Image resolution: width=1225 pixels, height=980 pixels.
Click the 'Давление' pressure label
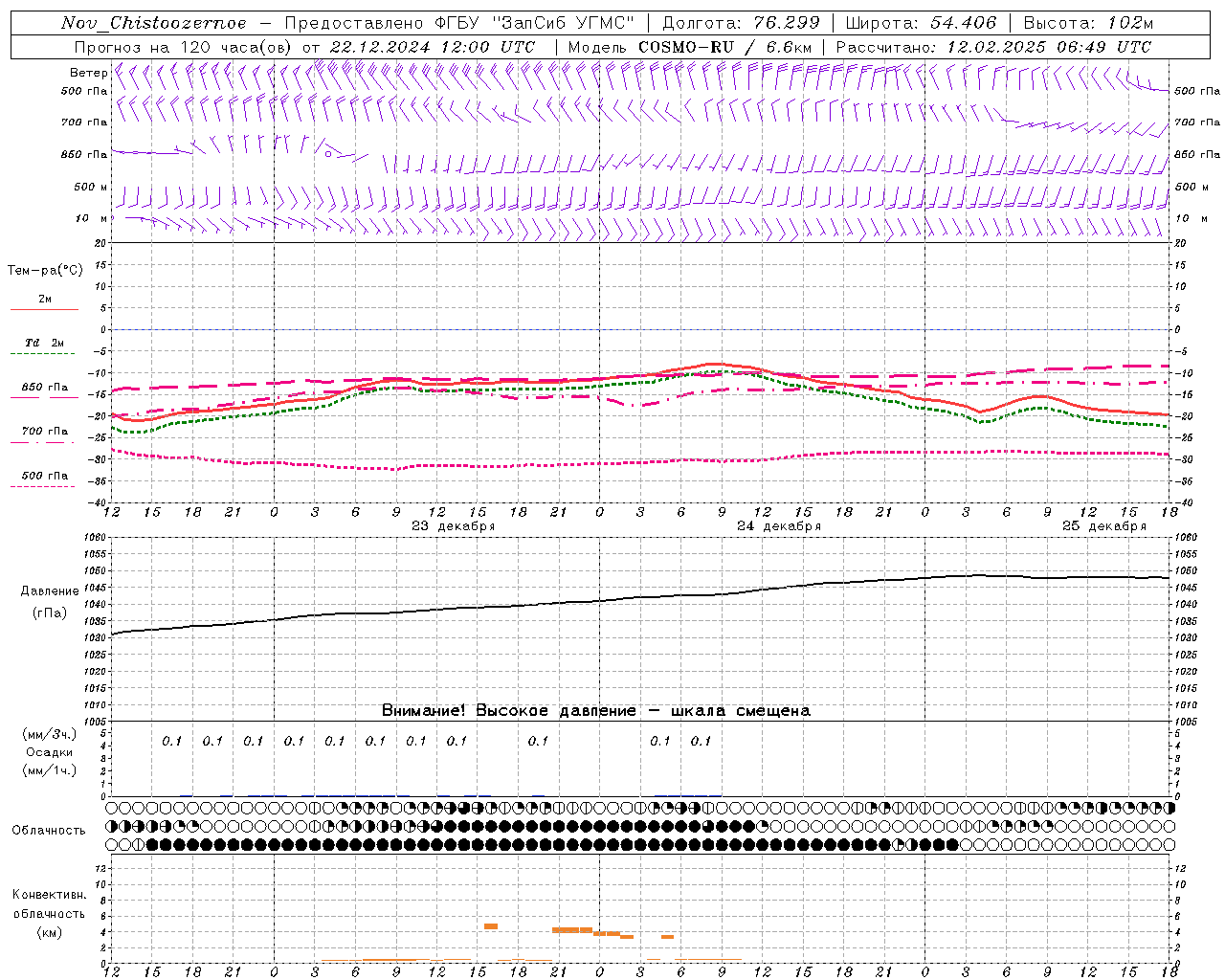[x=50, y=591]
